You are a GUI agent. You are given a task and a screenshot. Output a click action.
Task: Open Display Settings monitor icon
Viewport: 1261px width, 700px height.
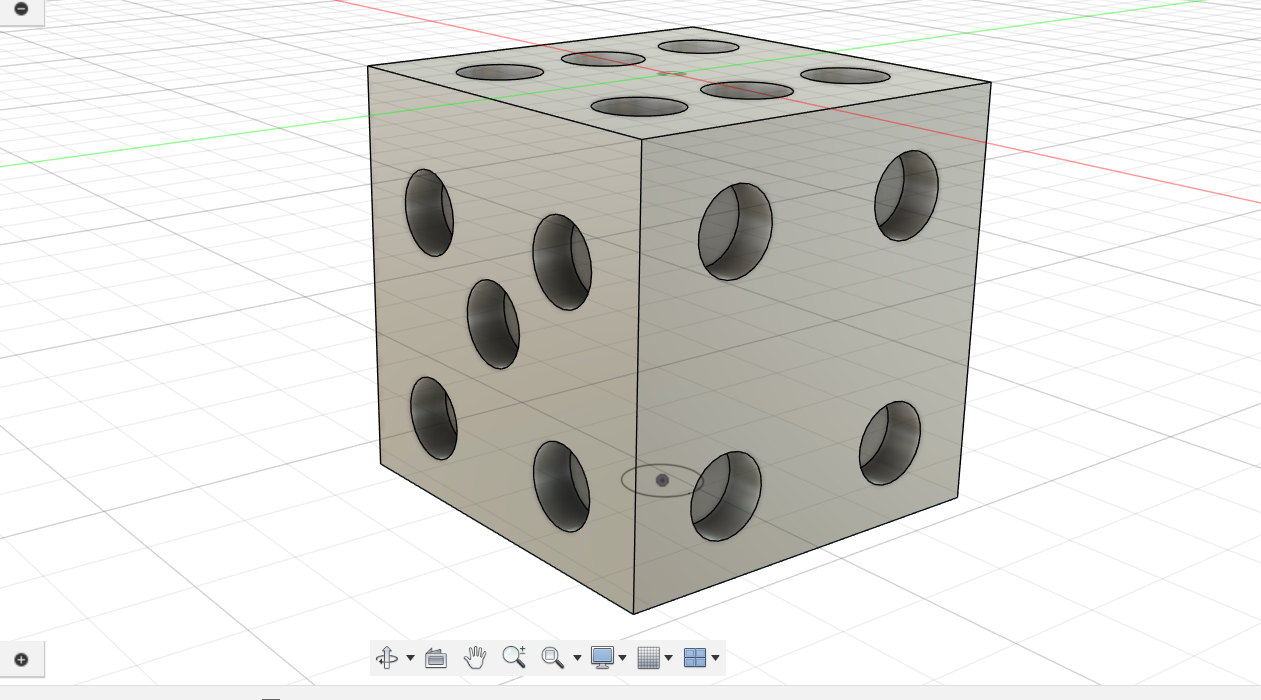[x=602, y=657]
